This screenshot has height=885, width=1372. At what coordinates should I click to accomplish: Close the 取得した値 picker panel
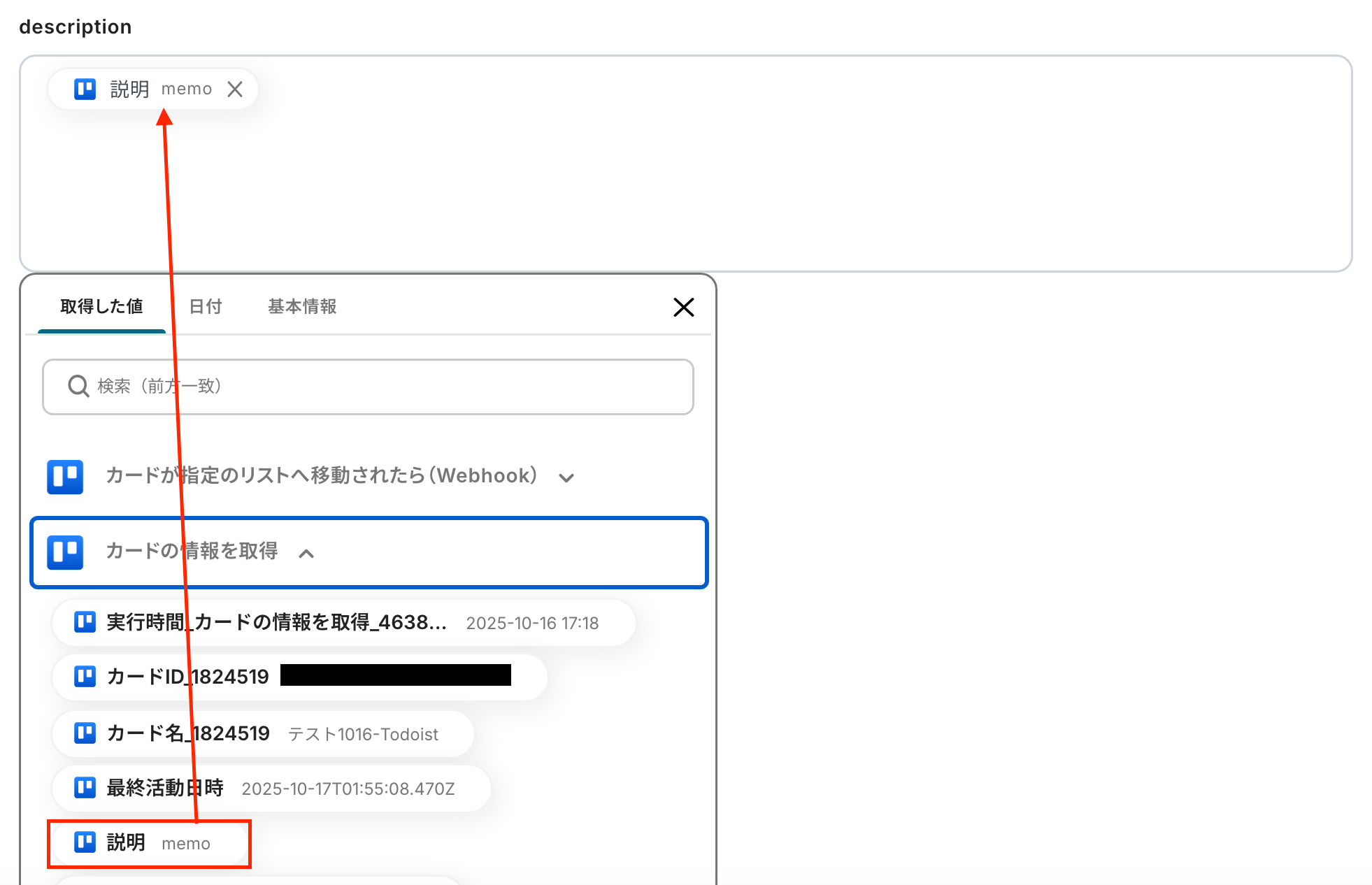683,307
